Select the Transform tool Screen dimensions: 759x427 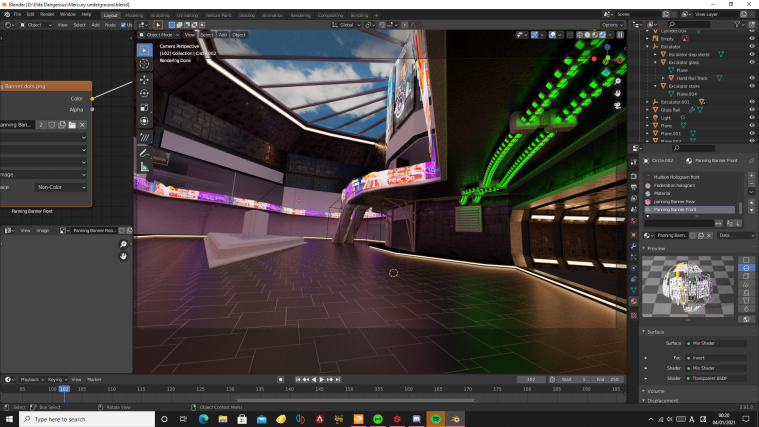coord(144,122)
